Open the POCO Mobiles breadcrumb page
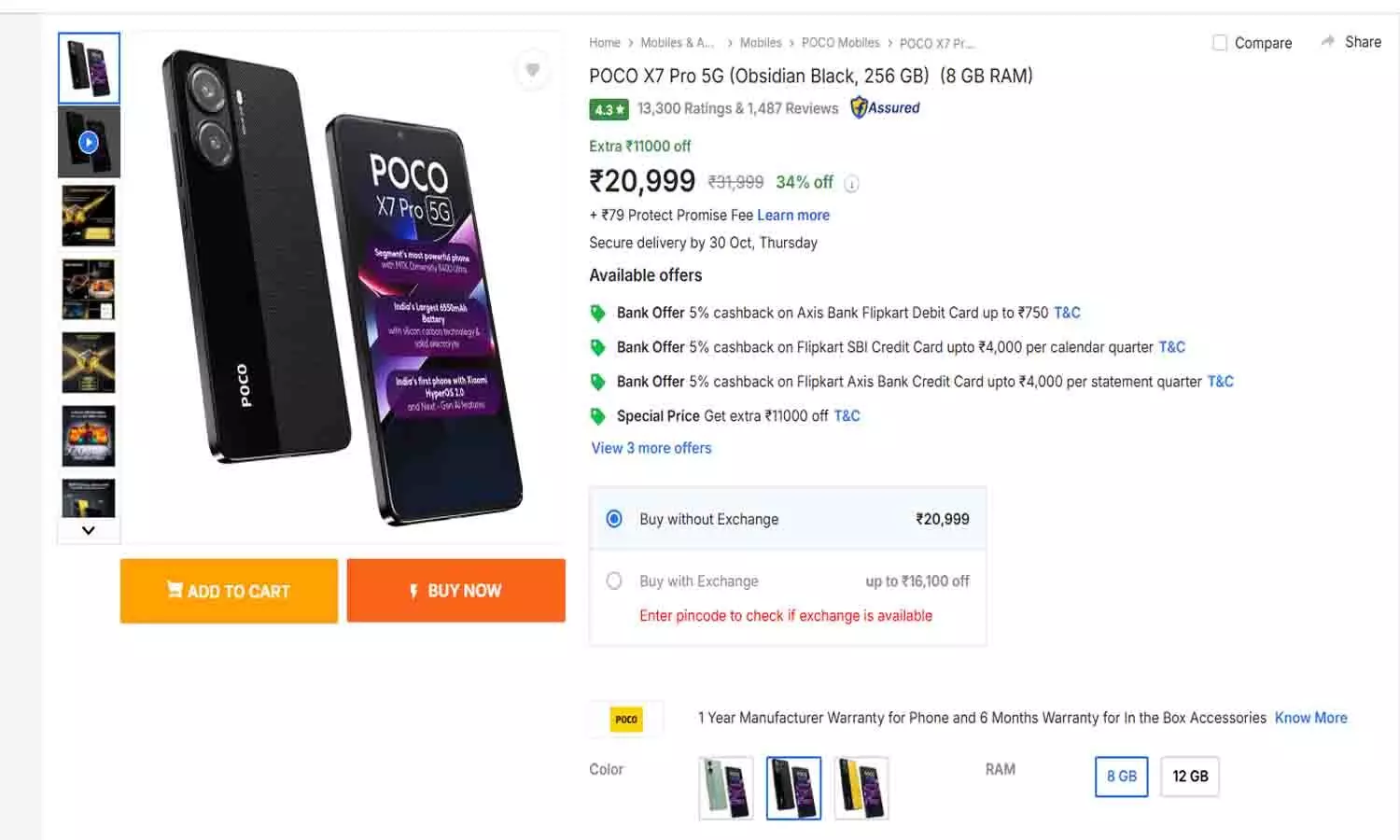This screenshot has width=1400, height=840. (840, 42)
